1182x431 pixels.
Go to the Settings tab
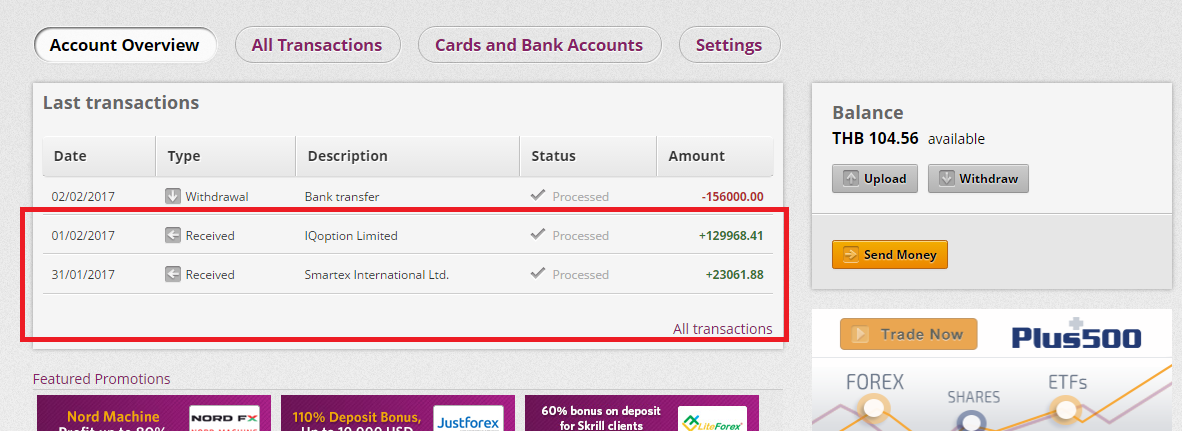pos(729,45)
